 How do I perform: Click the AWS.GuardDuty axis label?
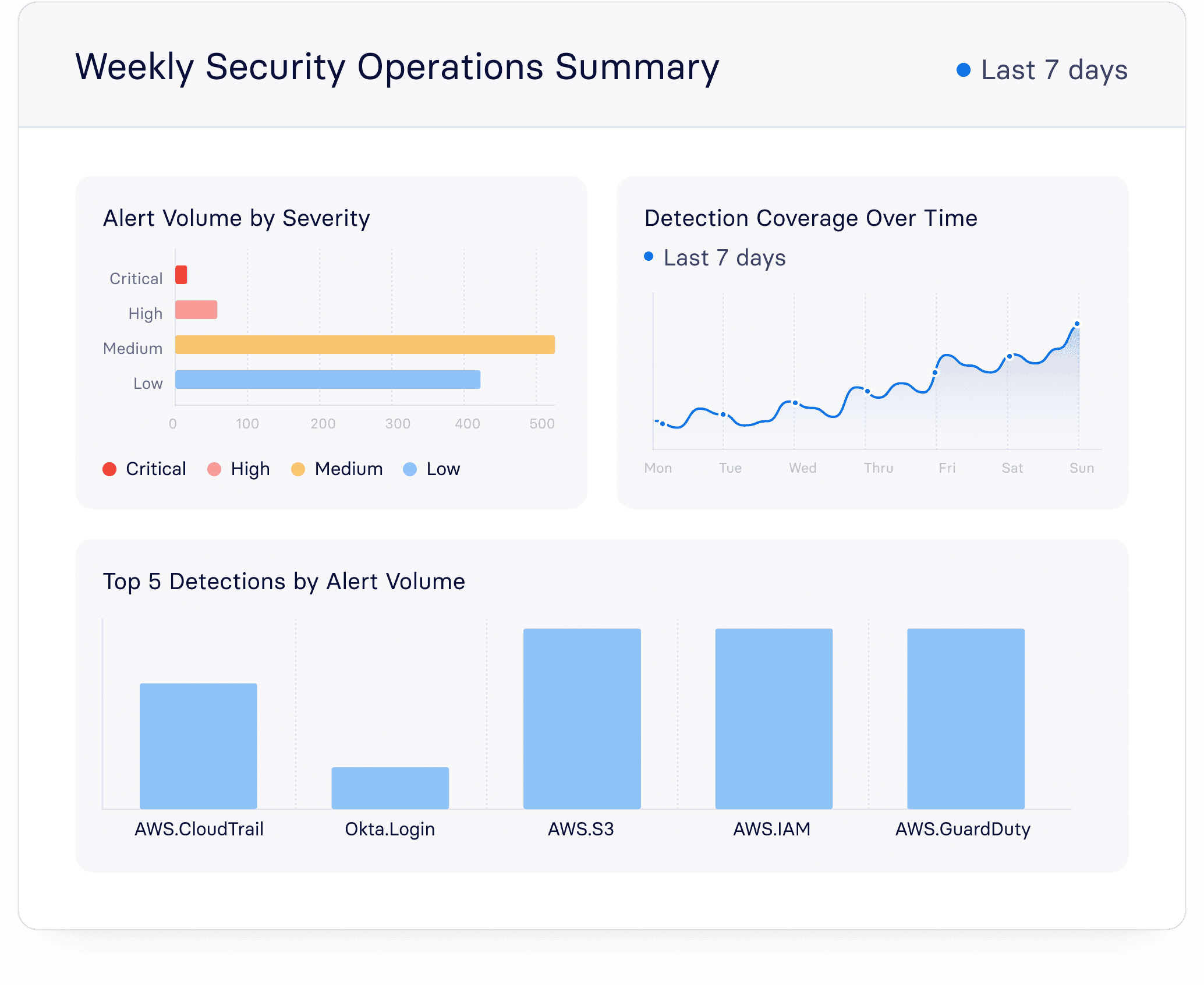coord(963,829)
